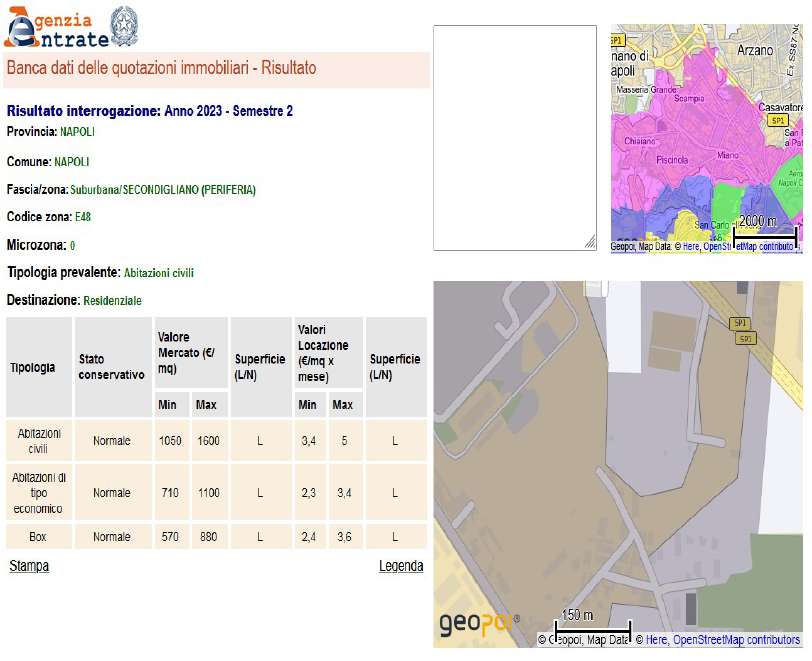Open the Stampa print link
This screenshot has height=661, width=812.
(x=29, y=566)
